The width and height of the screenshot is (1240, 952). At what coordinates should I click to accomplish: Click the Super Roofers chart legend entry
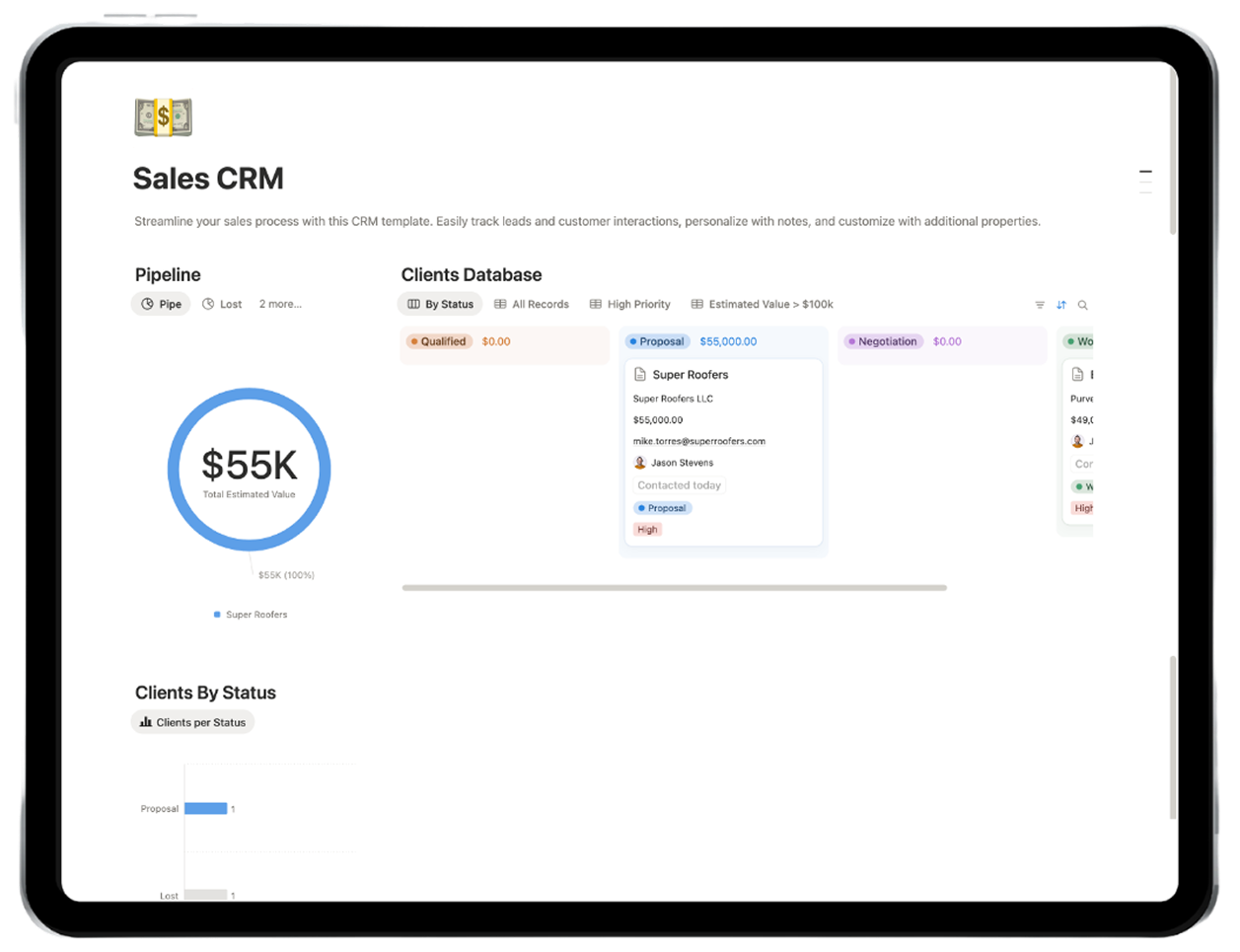pos(251,615)
